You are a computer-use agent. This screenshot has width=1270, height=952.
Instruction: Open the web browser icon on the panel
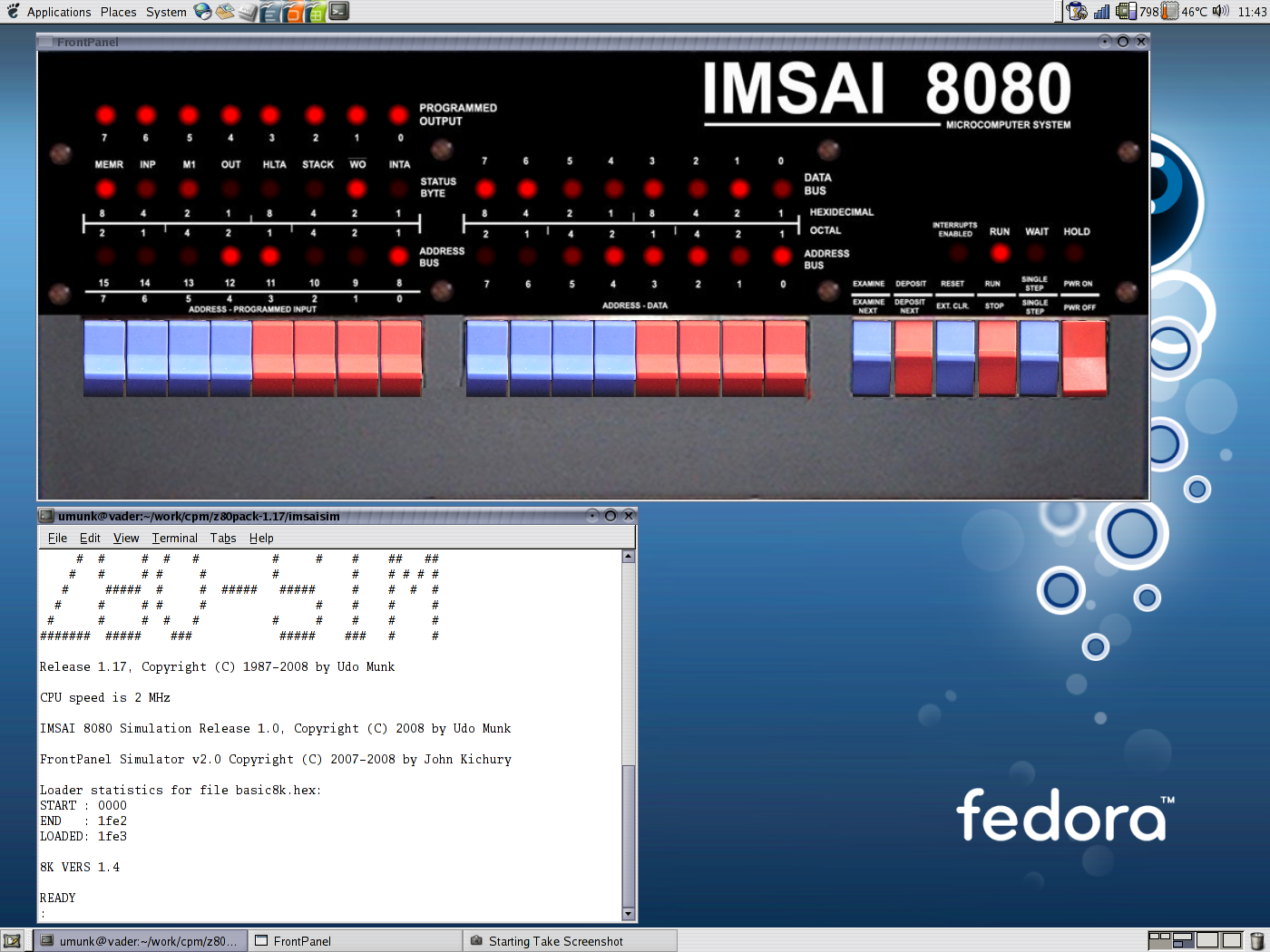tap(201, 12)
